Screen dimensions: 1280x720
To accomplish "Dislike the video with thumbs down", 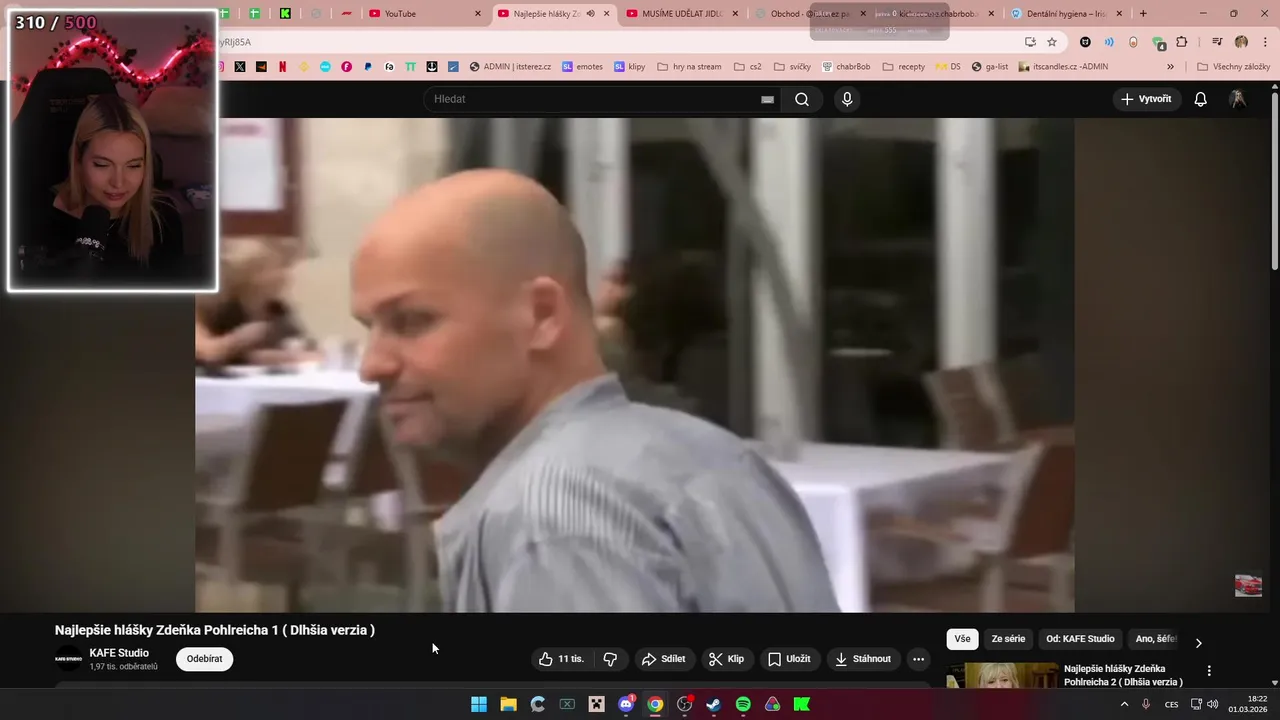I will coord(610,659).
